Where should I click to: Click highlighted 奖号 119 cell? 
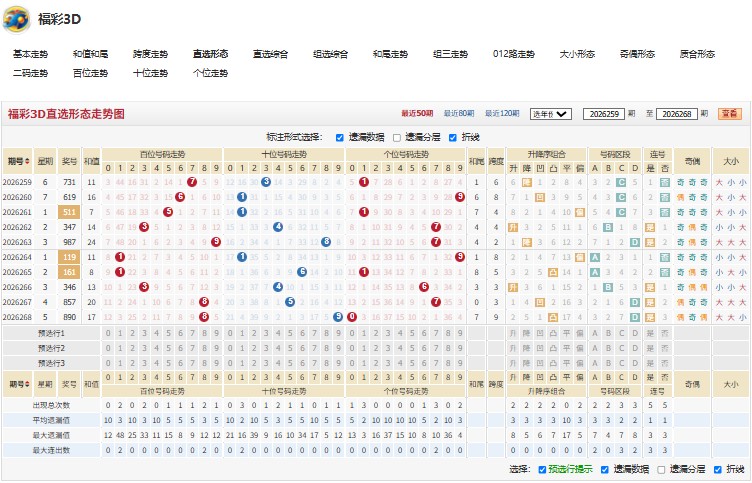[x=69, y=257]
